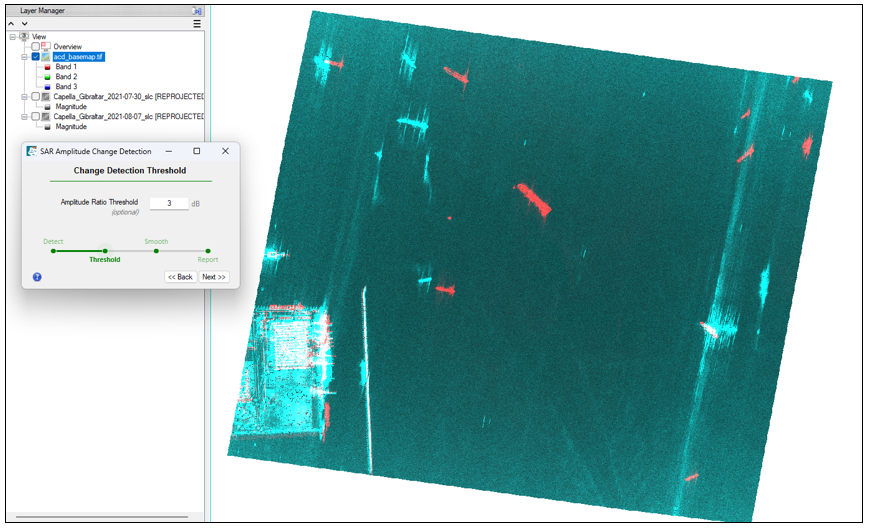This screenshot has height=529, width=869.
Task: Click the Amplitude Ratio Threshold input field
Action: pos(168,203)
